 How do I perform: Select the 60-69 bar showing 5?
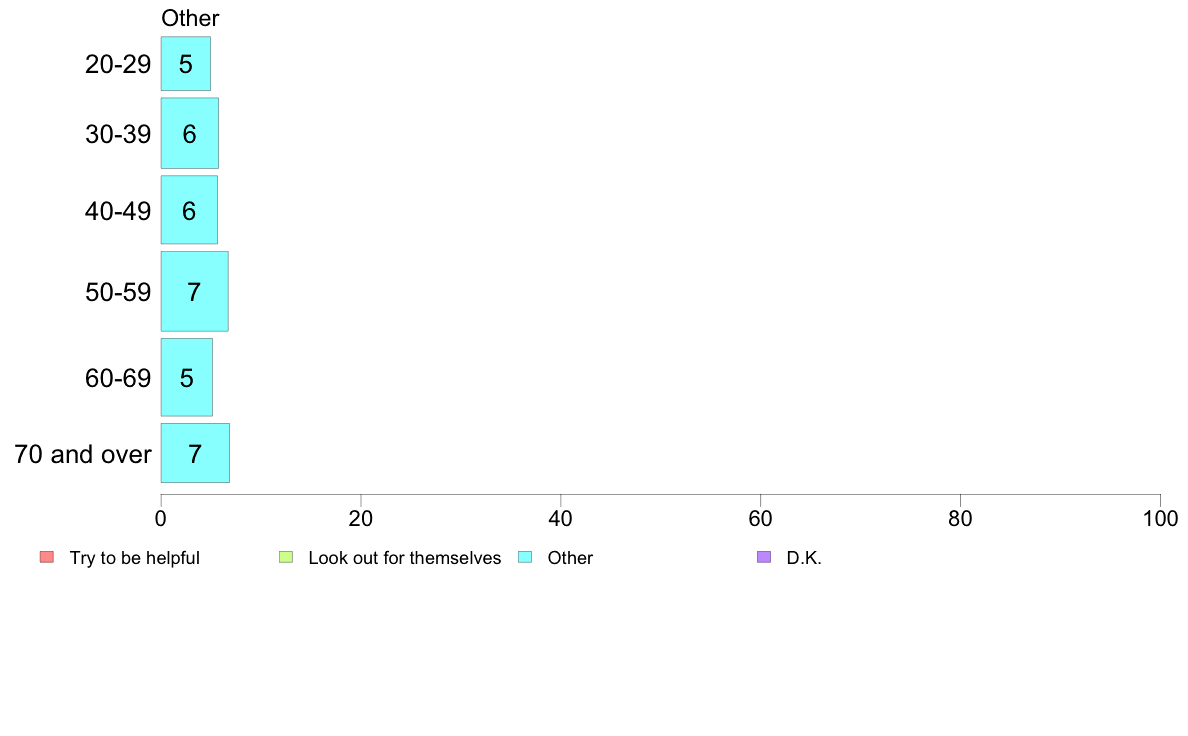(186, 377)
